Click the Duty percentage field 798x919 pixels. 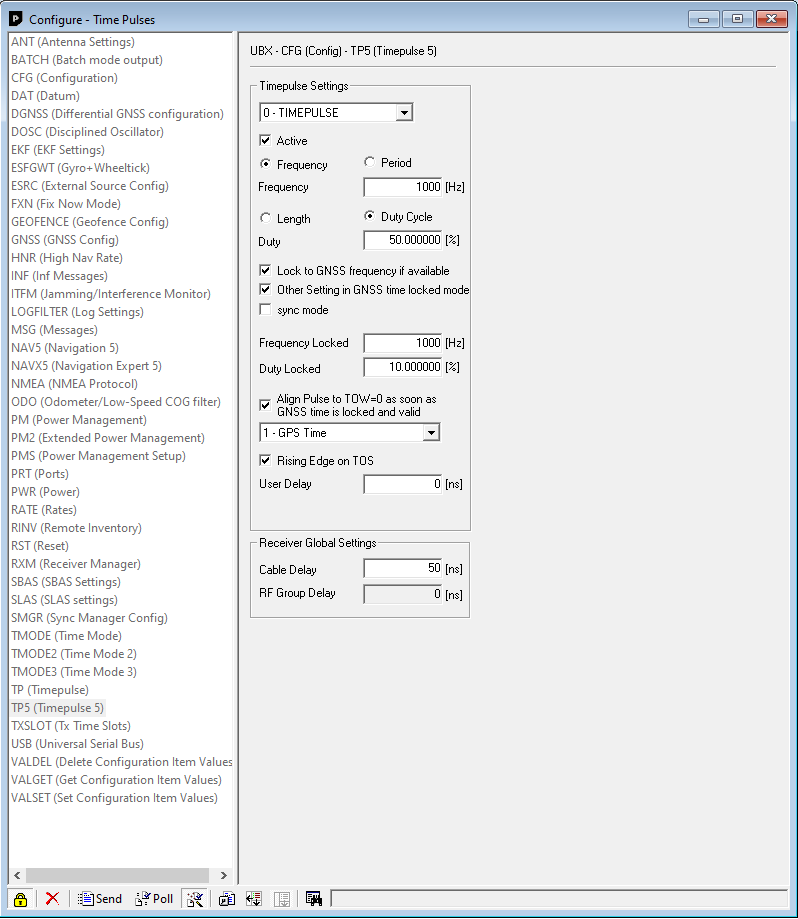403,240
